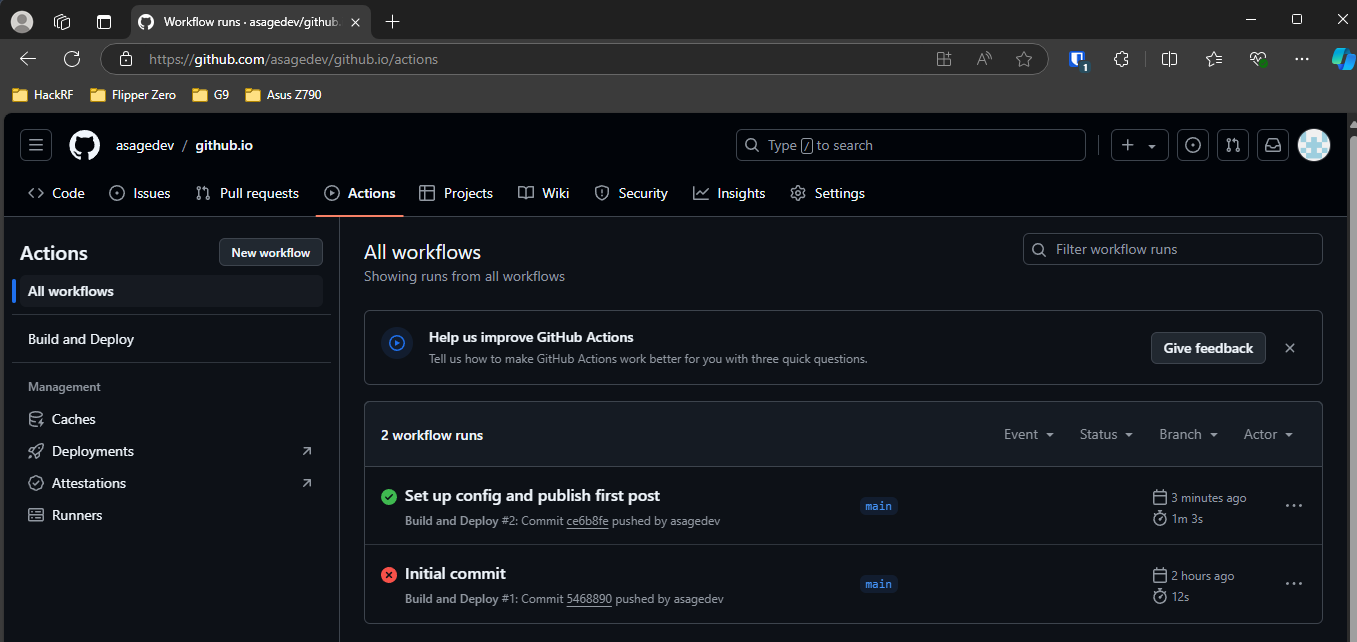Image resolution: width=1357 pixels, height=642 pixels.
Task: Open options for Set up config run
Action: tap(1294, 506)
